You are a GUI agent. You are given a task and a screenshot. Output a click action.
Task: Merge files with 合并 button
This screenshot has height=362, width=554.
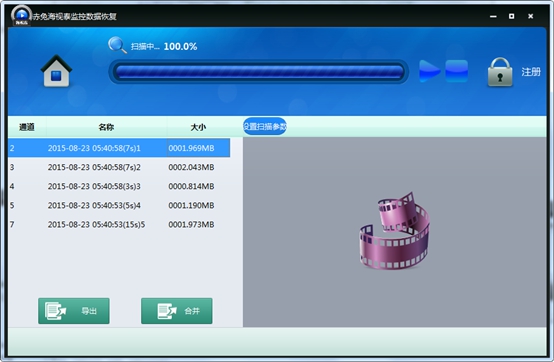tap(177, 311)
